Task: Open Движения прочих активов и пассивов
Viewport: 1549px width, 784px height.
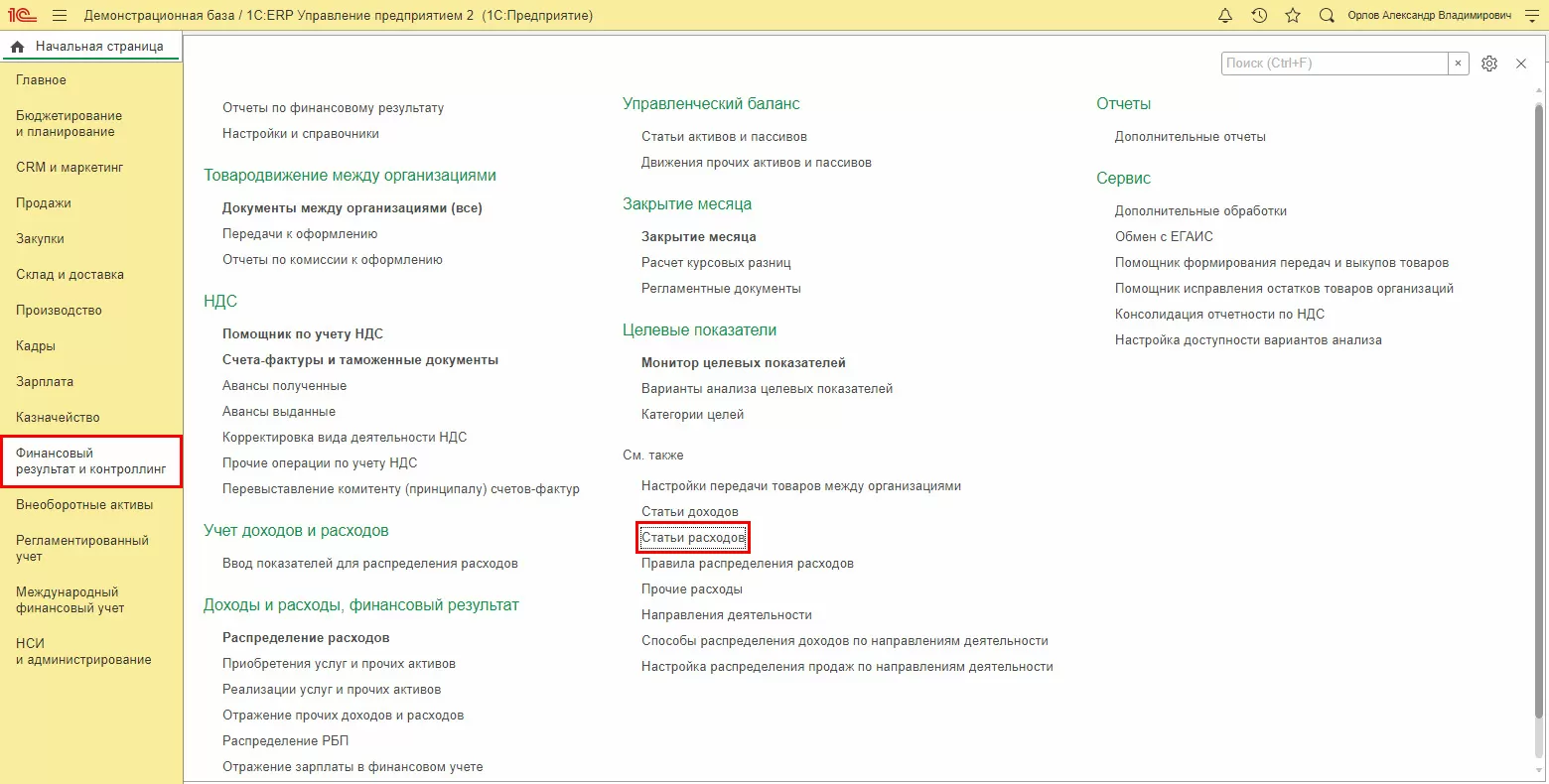Action: (757, 163)
